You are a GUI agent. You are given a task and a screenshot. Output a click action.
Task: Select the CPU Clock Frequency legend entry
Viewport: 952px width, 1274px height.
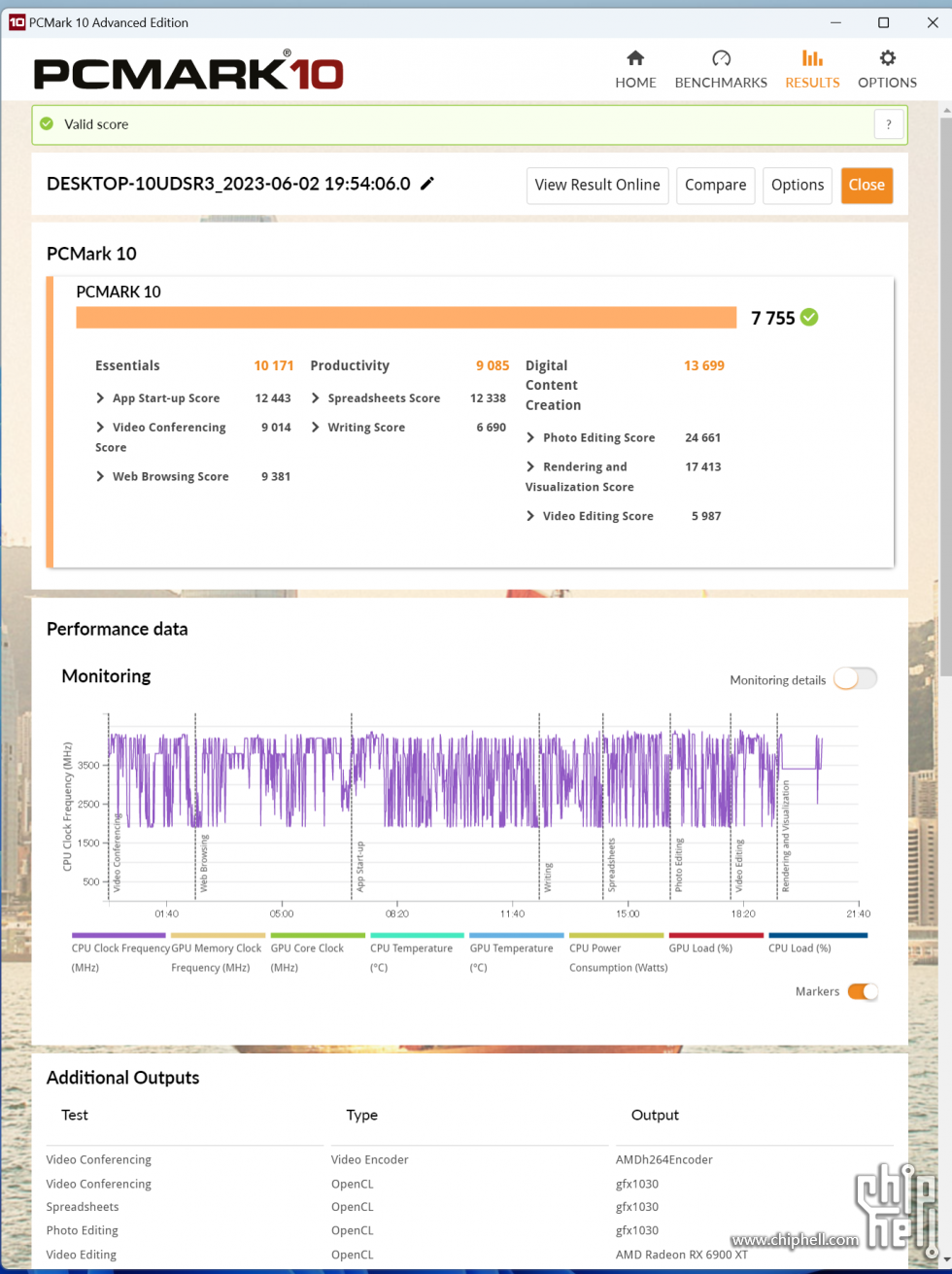click(119, 952)
